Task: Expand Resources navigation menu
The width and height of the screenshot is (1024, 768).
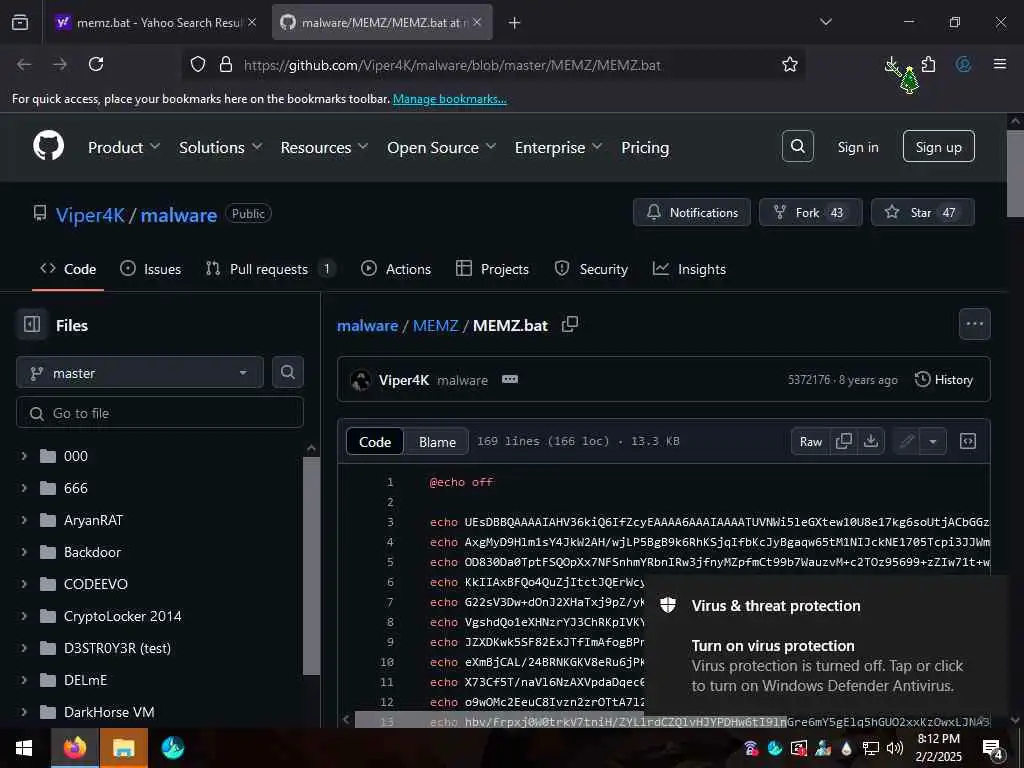Action: (x=324, y=148)
